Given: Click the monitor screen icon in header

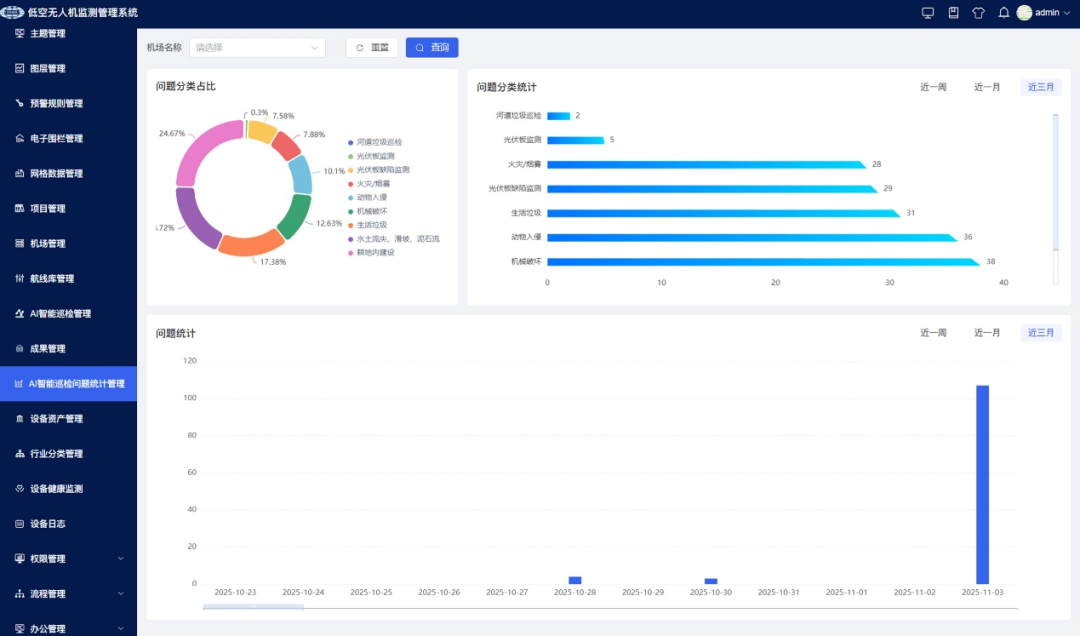Looking at the screenshot, I should [927, 13].
